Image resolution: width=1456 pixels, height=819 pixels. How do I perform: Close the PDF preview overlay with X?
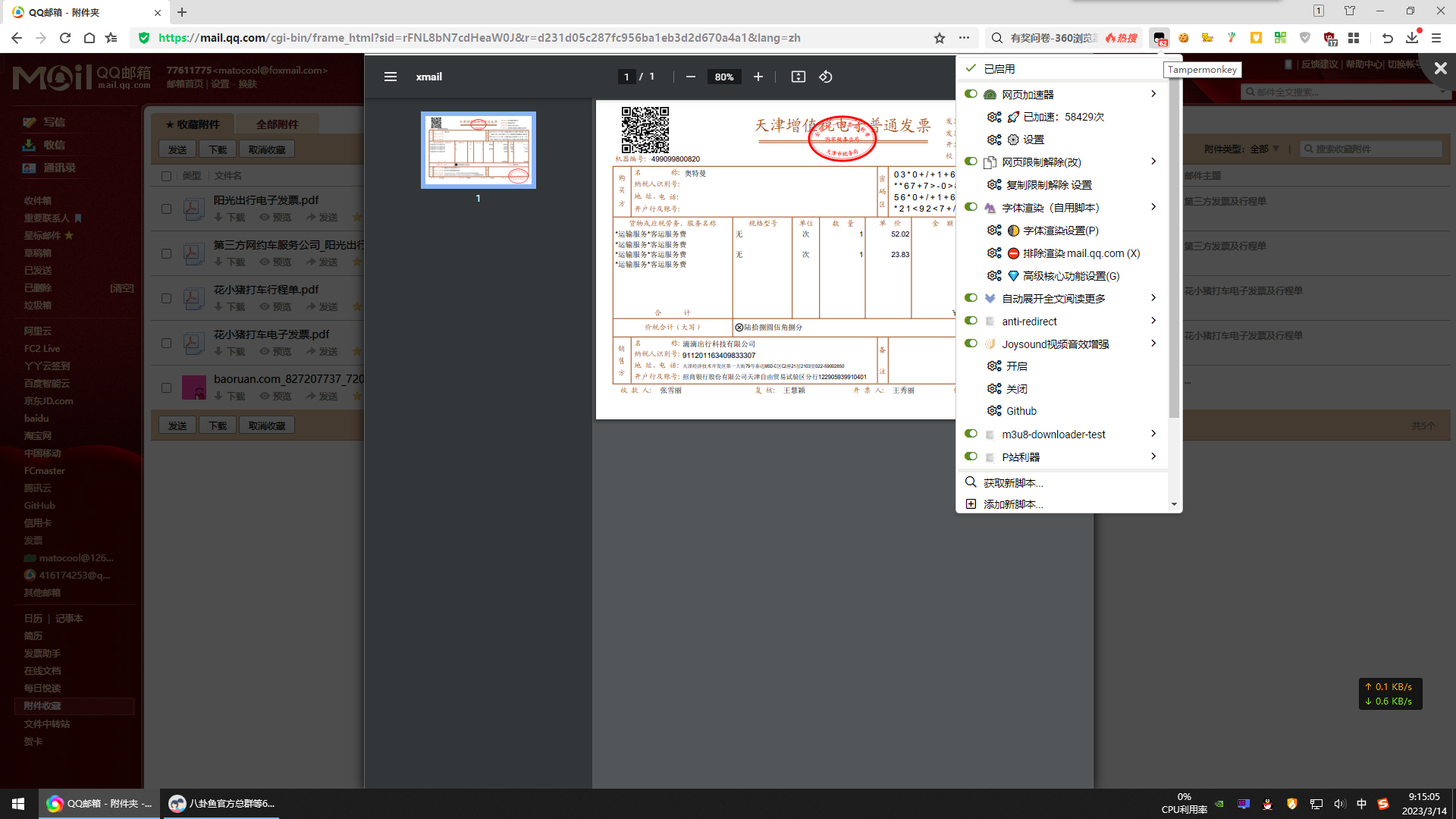pos(1440,68)
